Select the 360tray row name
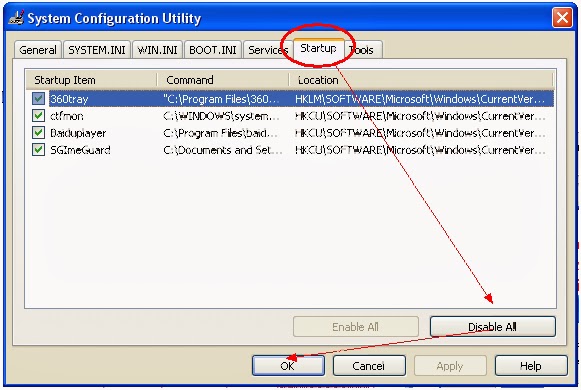 point(69,99)
